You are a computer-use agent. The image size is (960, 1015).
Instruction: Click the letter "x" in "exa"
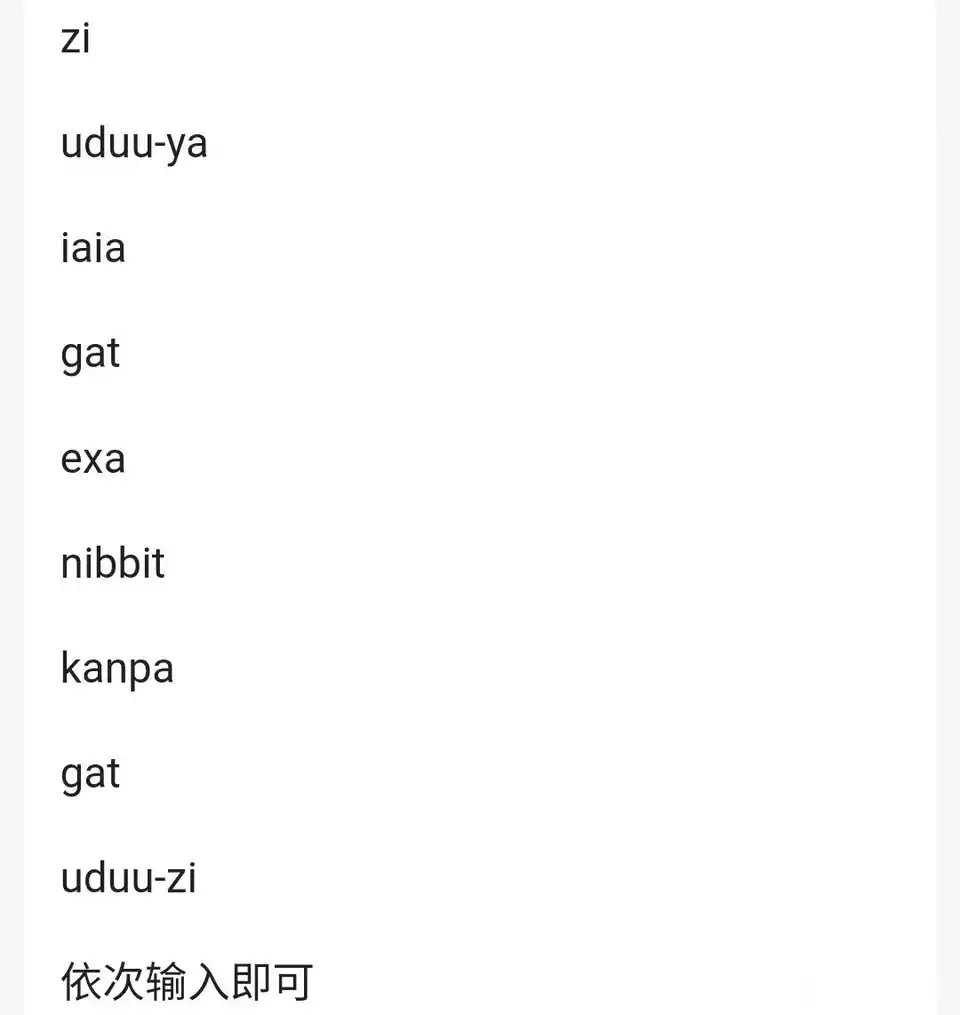coord(94,461)
